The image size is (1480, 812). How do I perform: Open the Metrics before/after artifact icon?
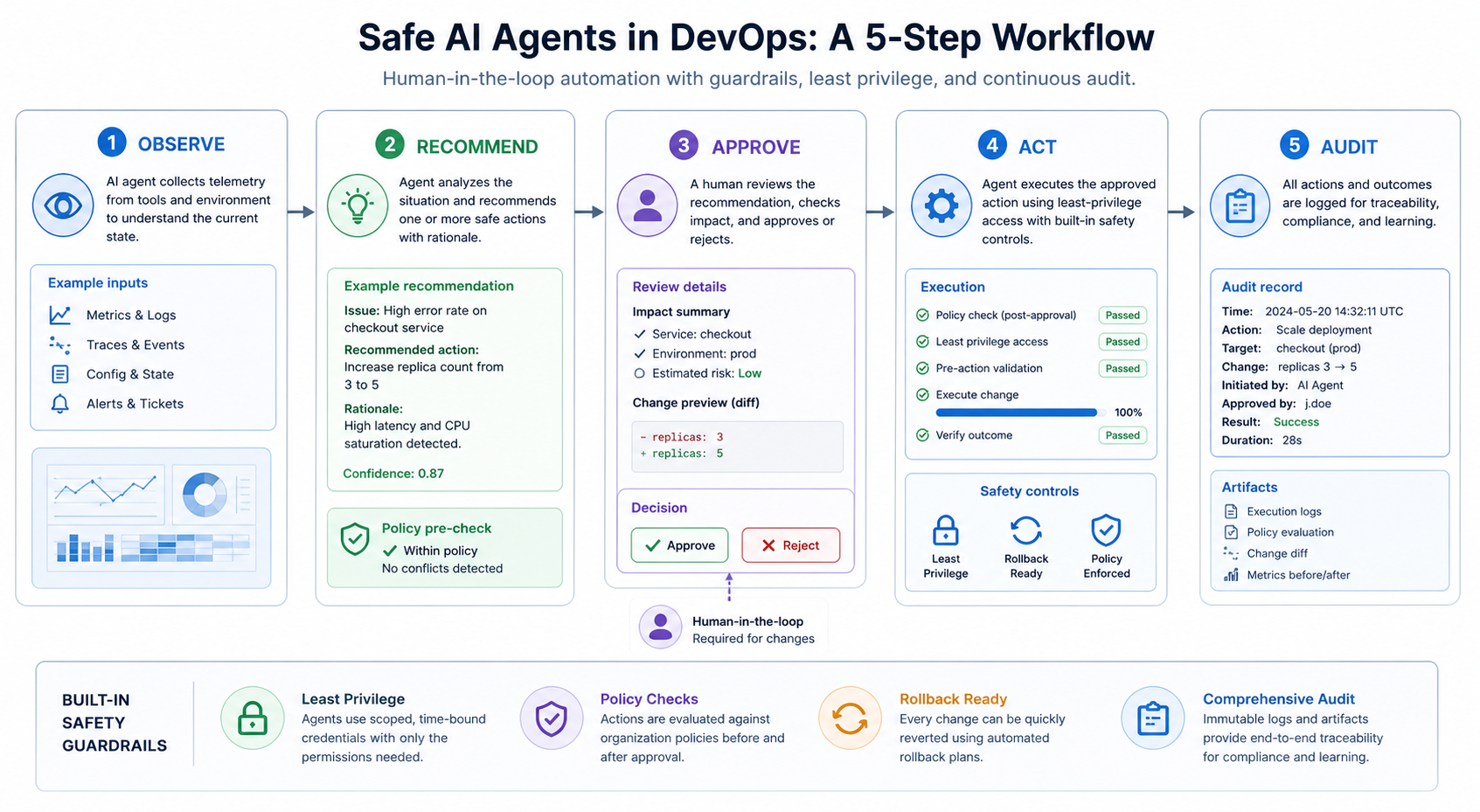[1231, 574]
